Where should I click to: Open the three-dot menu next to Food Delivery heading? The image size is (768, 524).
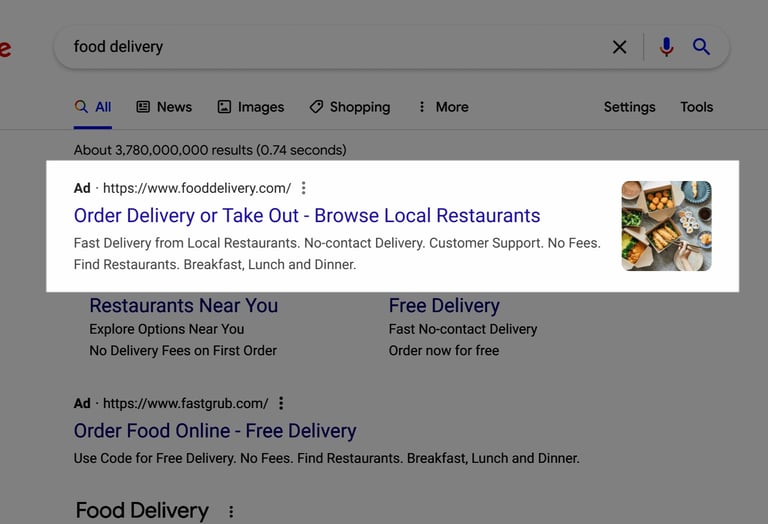(231, 512)
